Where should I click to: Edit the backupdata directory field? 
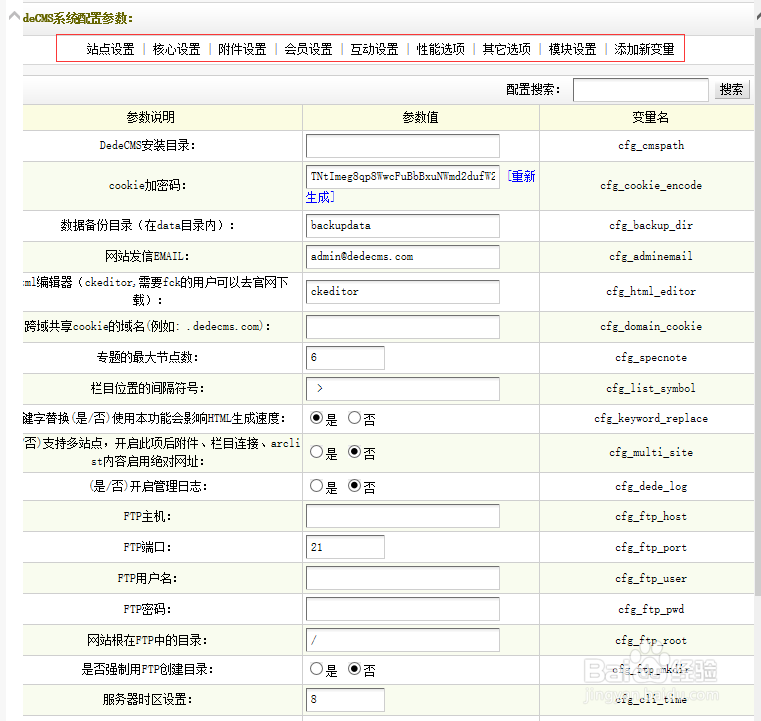coord(402,226)
